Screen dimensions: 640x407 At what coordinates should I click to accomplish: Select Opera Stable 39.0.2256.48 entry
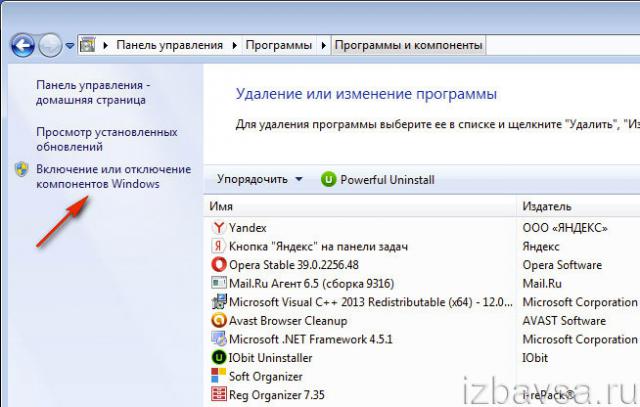(293, 265)
